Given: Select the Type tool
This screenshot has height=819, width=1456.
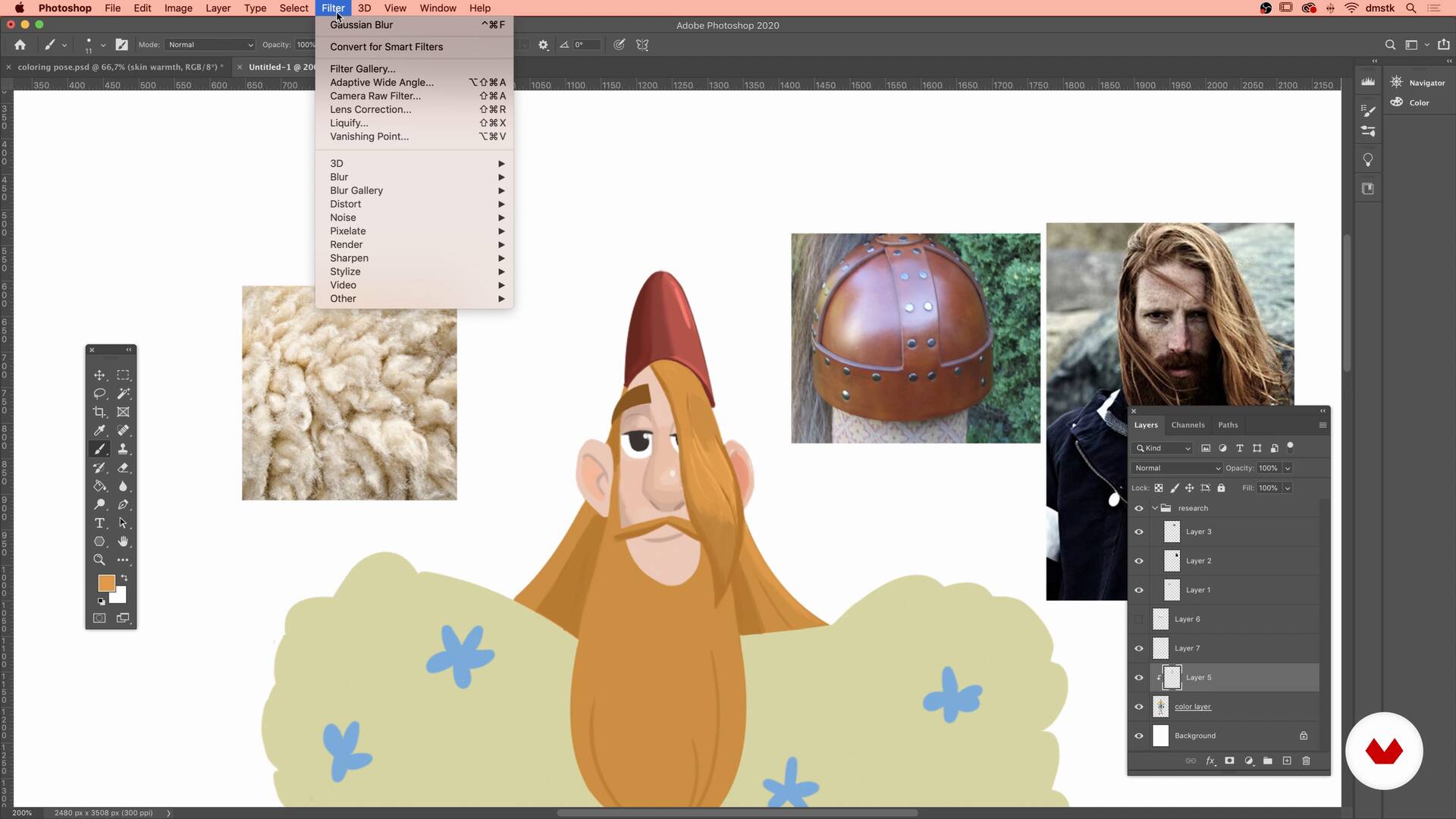Looking at the screenshot, I should coord(99,523).
